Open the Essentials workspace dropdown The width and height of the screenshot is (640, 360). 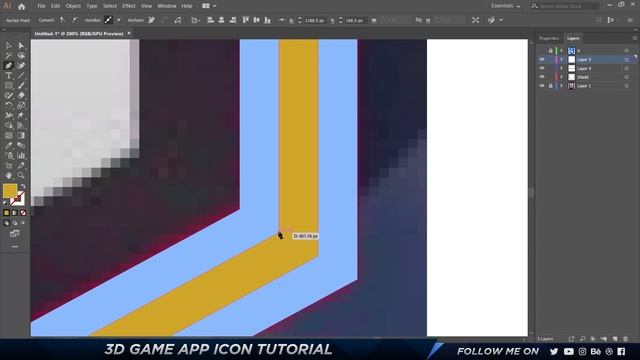point(505,6)
